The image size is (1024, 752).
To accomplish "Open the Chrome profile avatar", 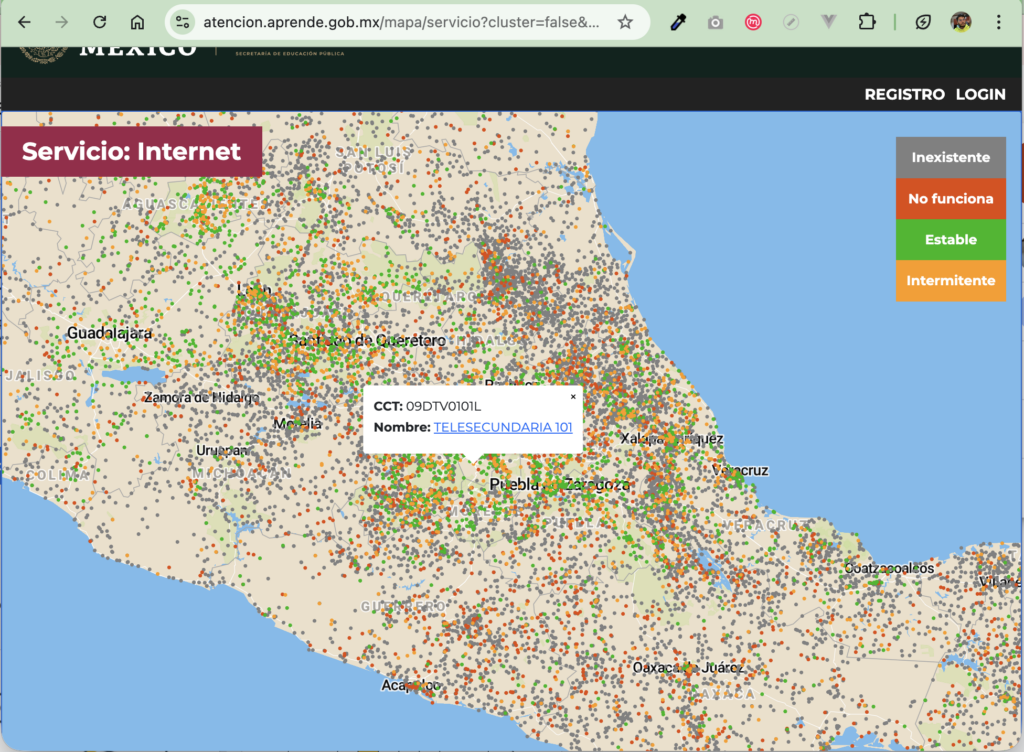I will pos(961,22).
